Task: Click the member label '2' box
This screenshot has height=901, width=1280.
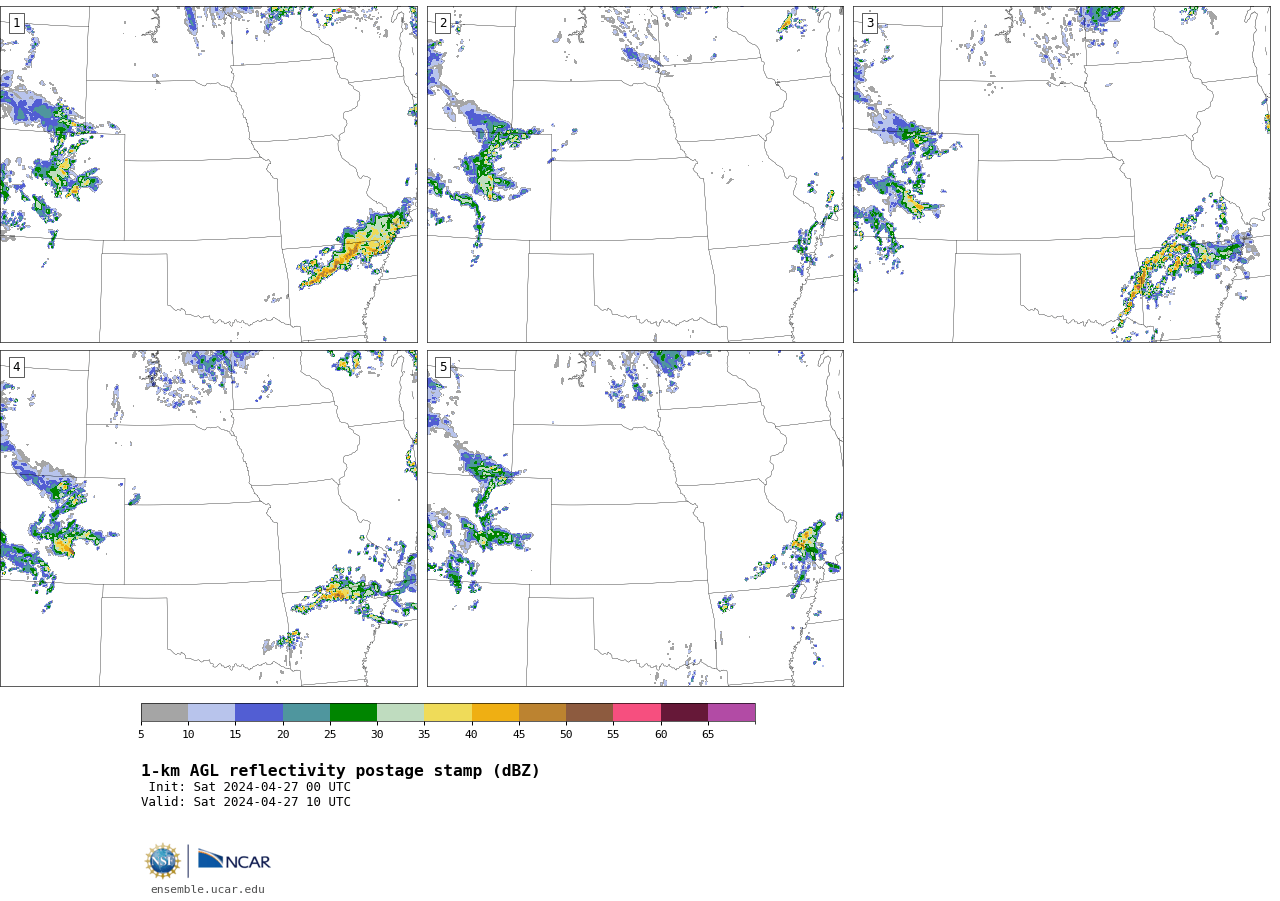Action: (x=443, y=23)
